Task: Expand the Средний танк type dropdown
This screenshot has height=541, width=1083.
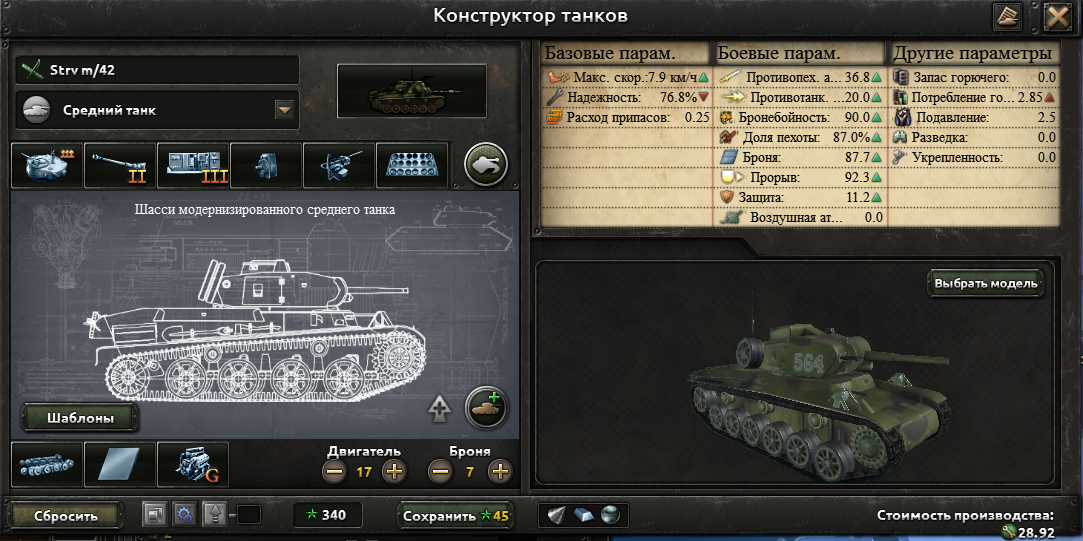Action: pos(285,110)
